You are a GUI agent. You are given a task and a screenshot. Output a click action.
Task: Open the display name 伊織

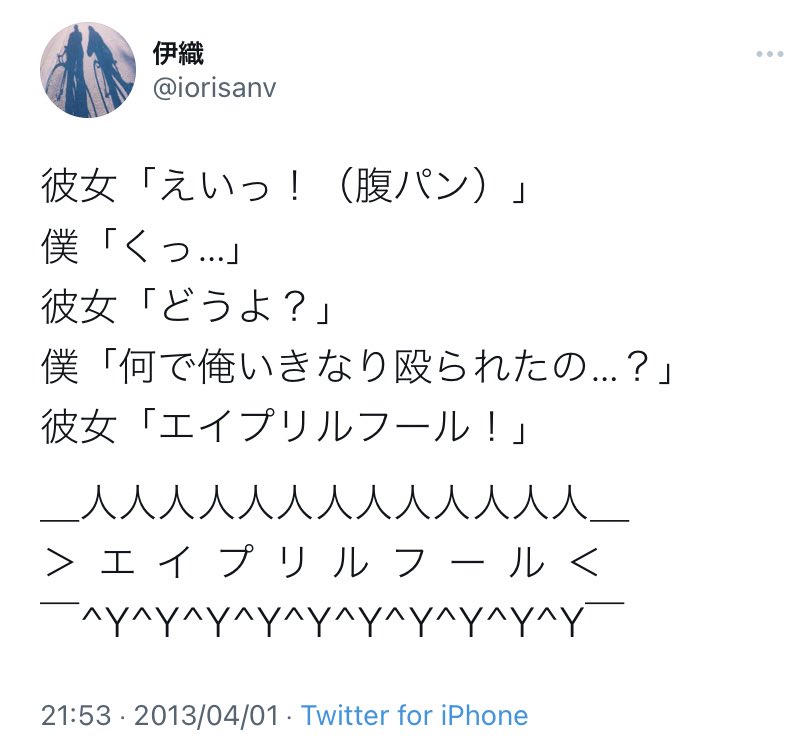[178, 53]
